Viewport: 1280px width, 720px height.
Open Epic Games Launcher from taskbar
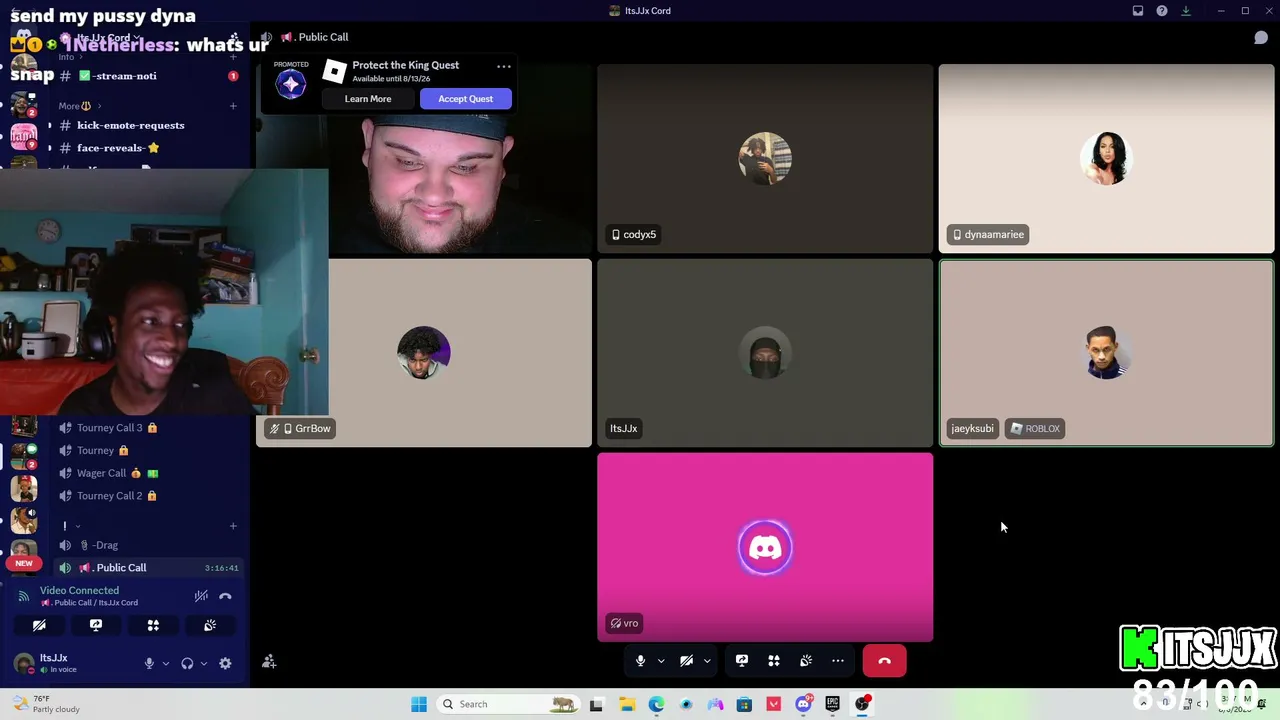832,704
